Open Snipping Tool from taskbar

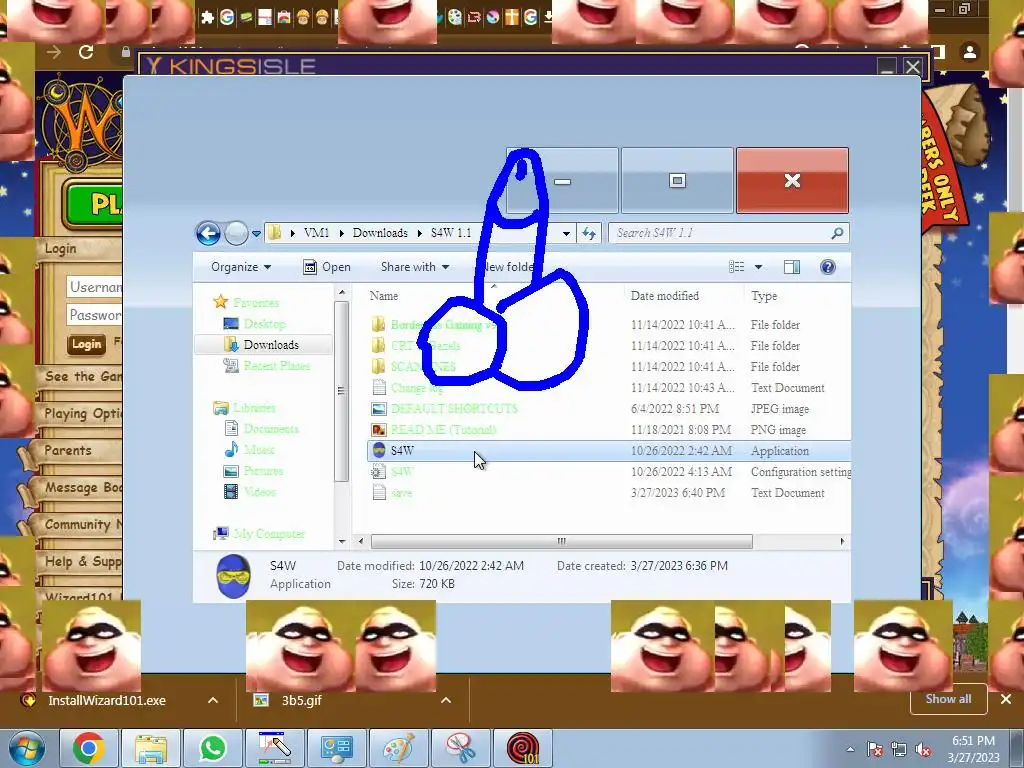coord(460,748)
